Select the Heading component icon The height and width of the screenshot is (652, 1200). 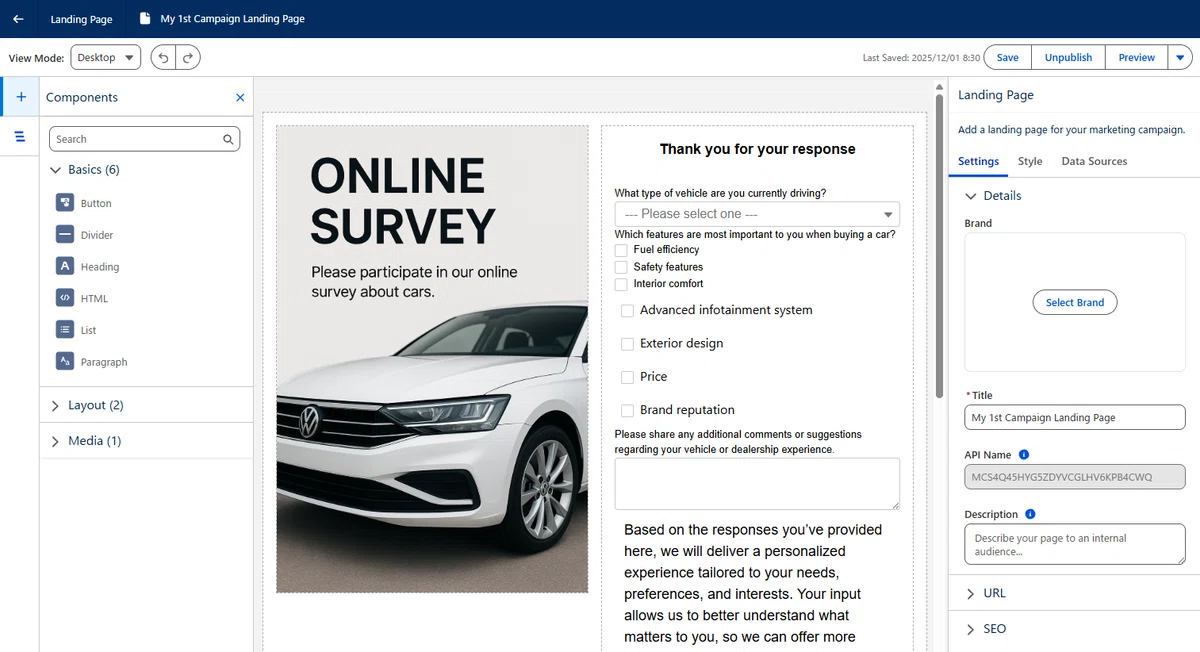pos(64,267)
